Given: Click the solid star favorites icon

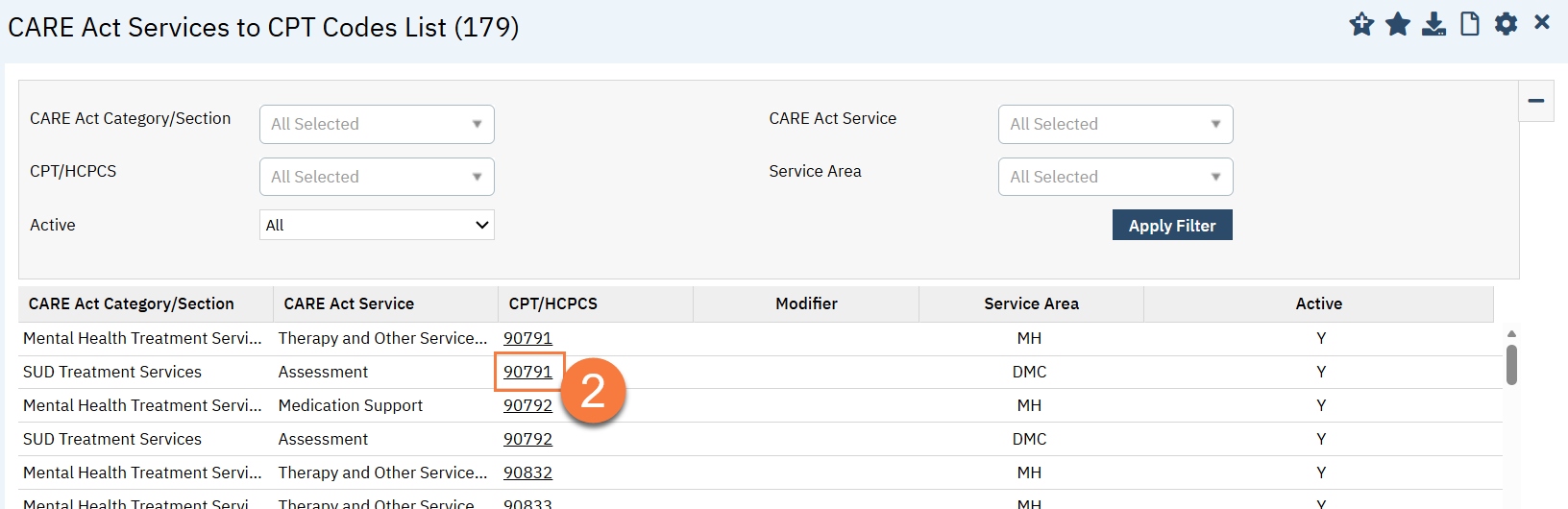Looking at the screenshot, I should coord(1398,24).
